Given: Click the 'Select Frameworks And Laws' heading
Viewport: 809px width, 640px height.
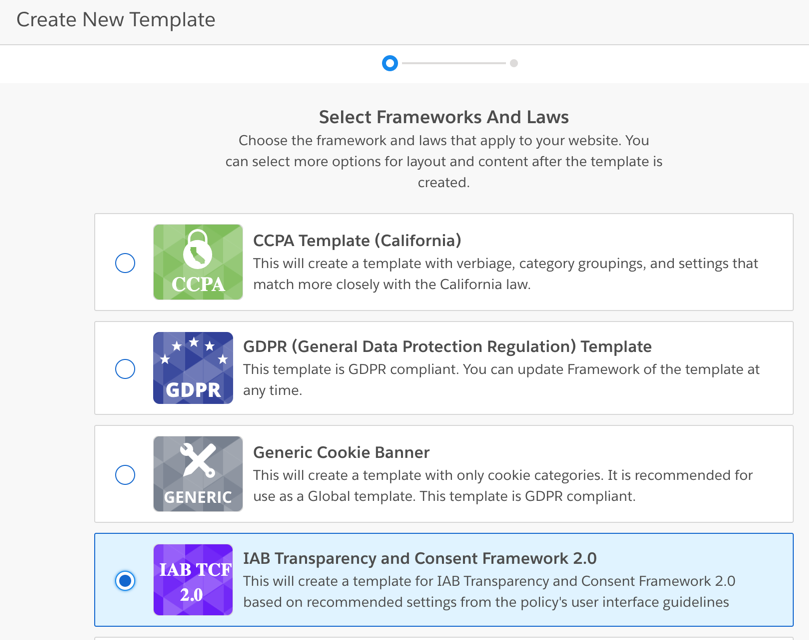Looking at the screenshot, I should pyautogui.click(x=444, y=117).
